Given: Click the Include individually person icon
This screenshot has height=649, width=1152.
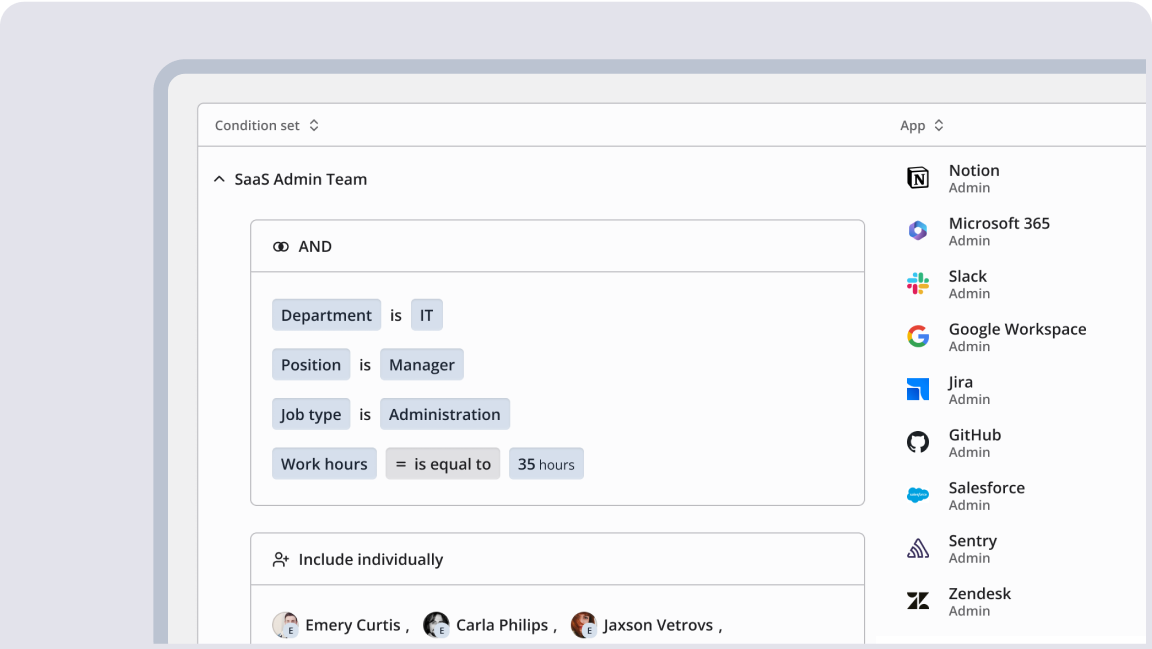Looking at the screenshot, I should click(x=281, y=560).
